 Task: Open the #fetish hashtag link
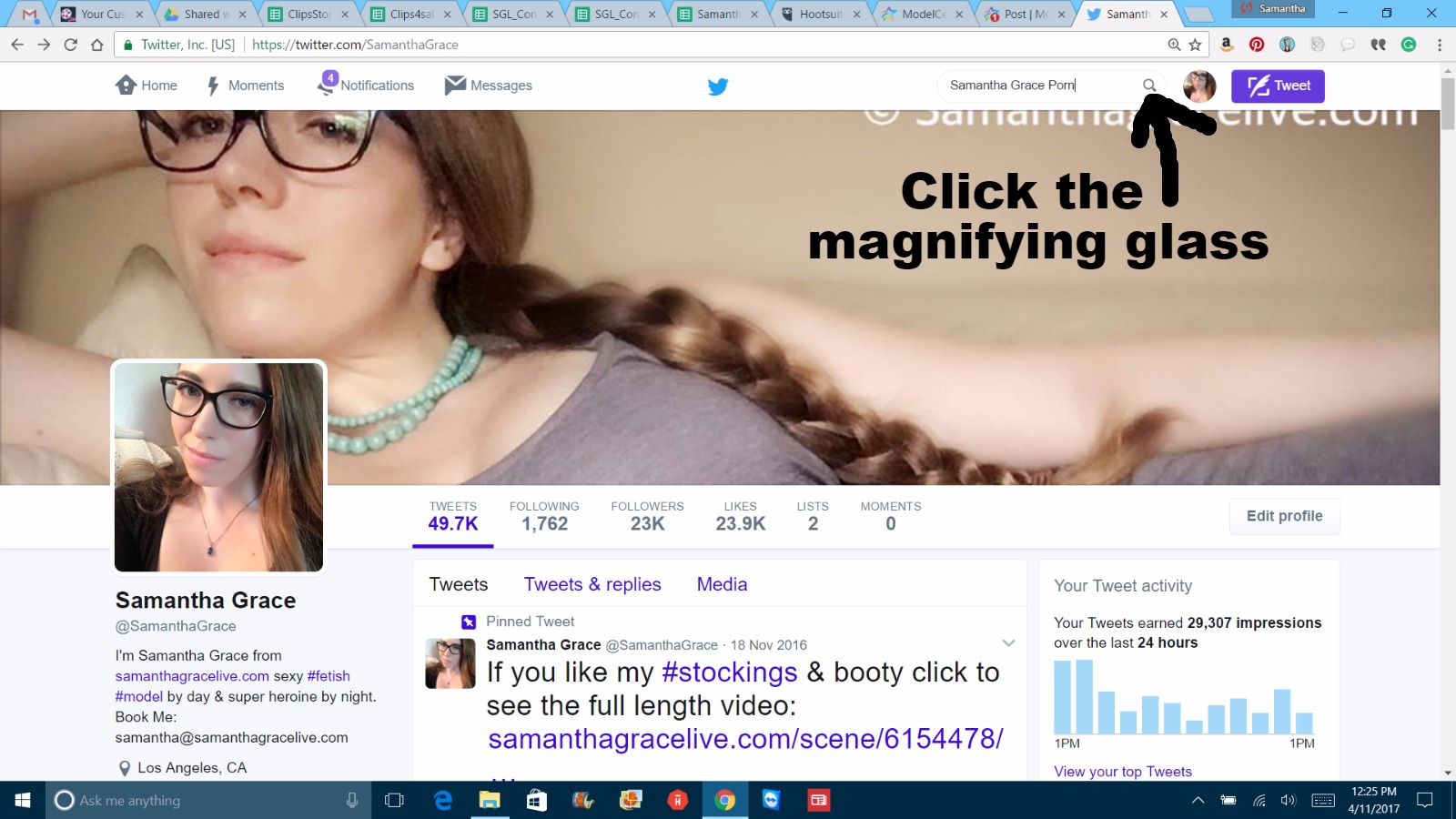[329, 676]
